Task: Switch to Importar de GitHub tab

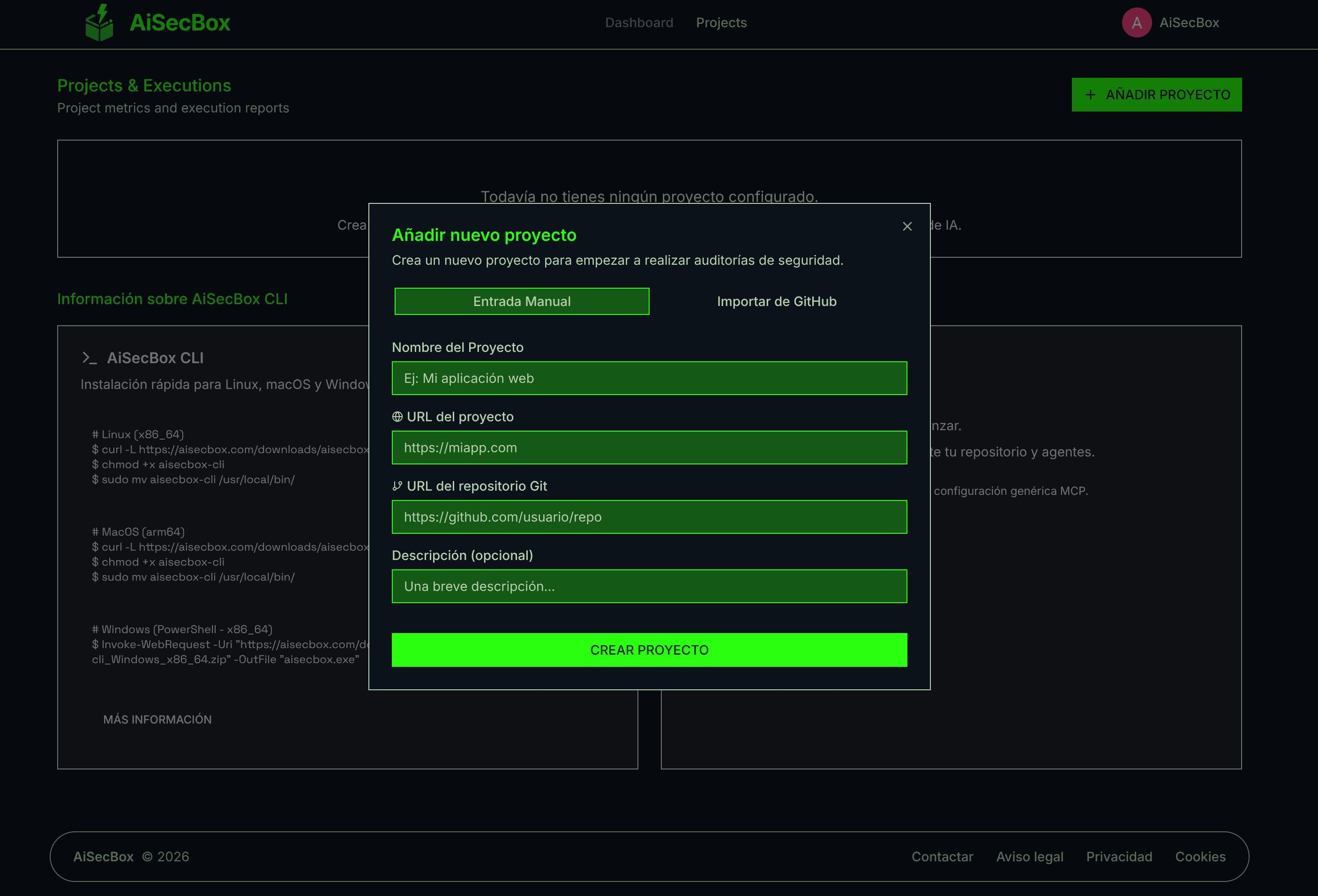Action: click(x=776, y=301)
